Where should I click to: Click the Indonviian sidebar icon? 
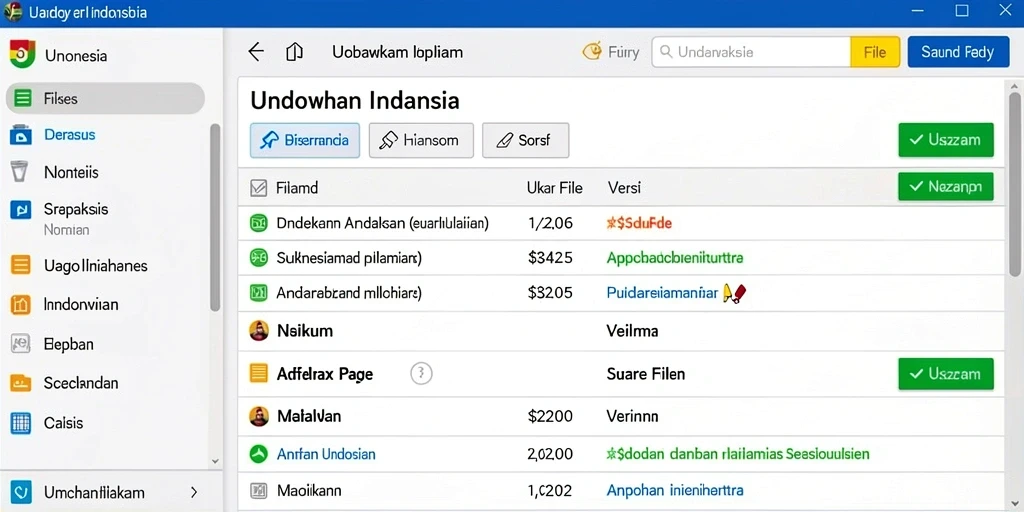coord(21,304)
